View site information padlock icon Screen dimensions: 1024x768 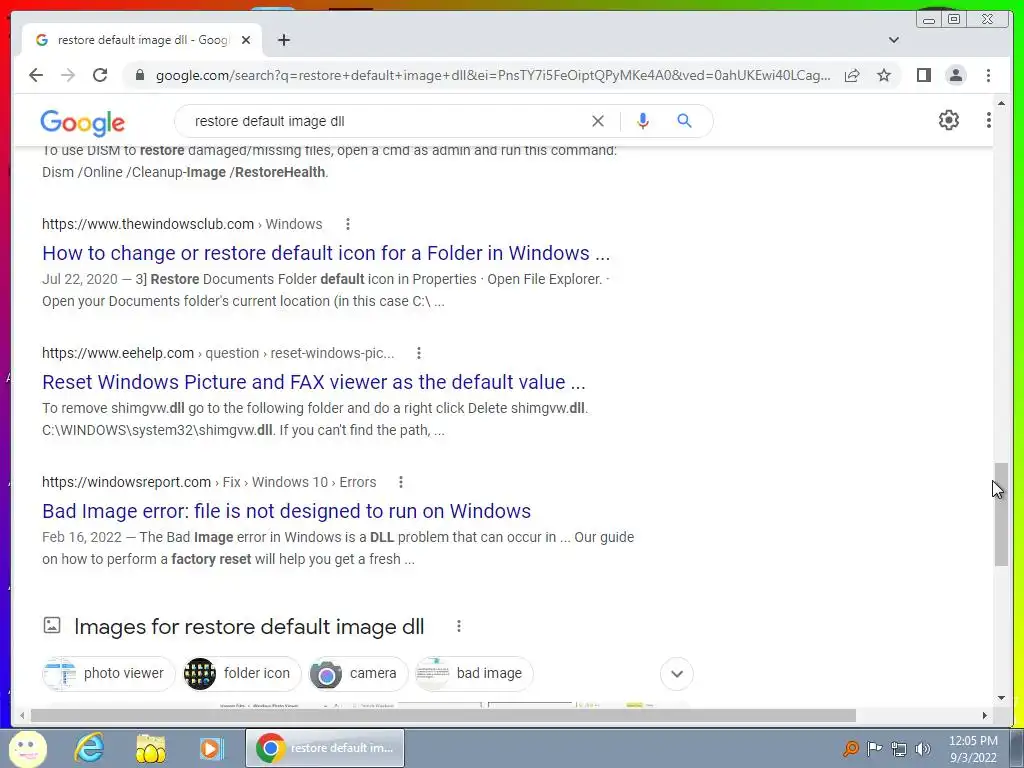point(139,75)
